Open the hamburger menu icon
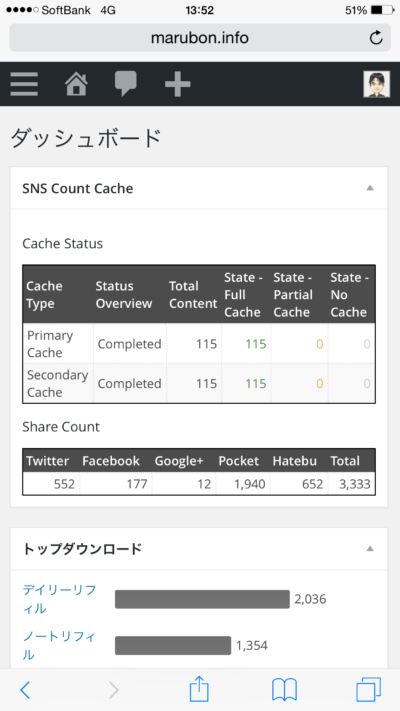Image resolution: width=400 pixels, height=711 pixels. pyautogui.click(x=24, y=84)
